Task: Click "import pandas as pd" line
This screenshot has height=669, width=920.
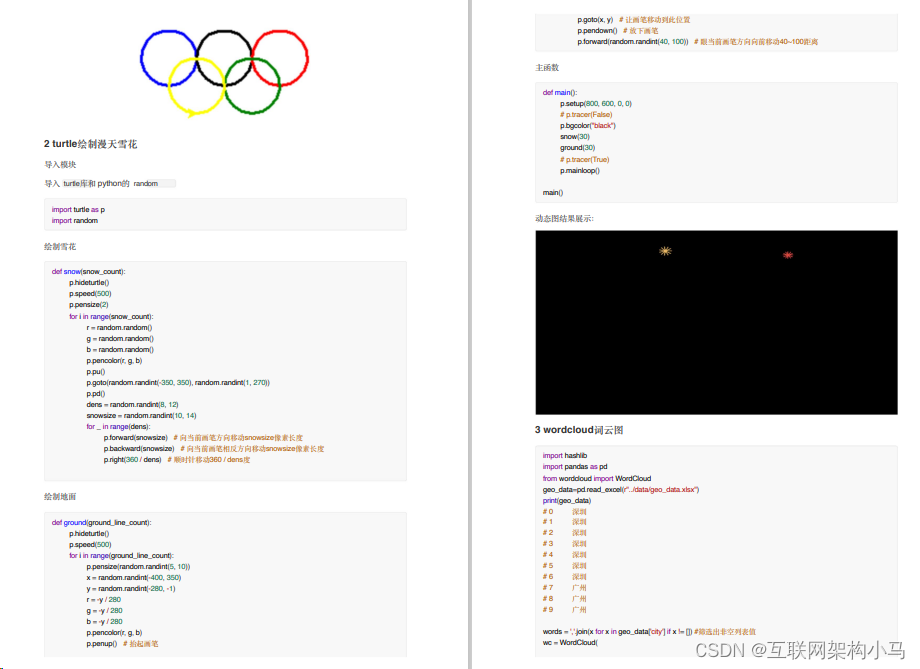Action: point(574,467)
